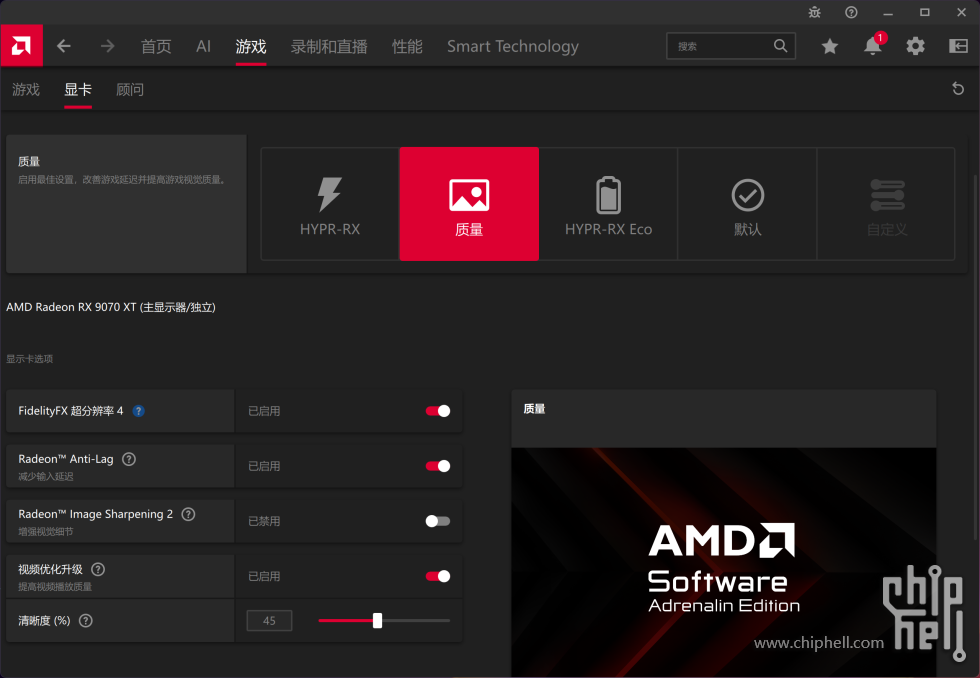Viewport: 980px width, 678px height.
Task: Maximize the AMD Software window
Action: click(925, 12)
